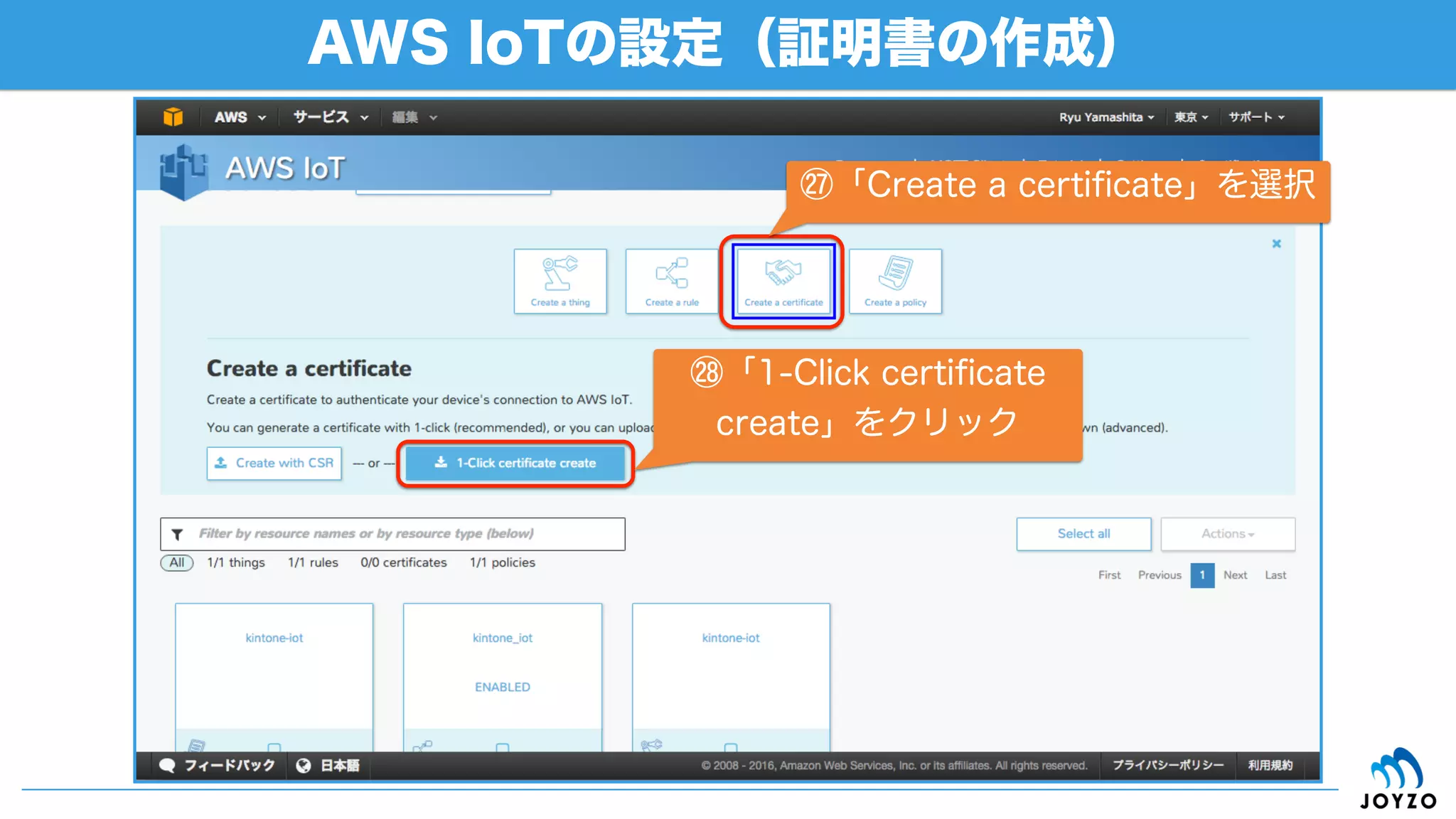This screenshot has height=819, width=1456.
Task: Click the funnel filter icon
Action: (x=178, y=534)
